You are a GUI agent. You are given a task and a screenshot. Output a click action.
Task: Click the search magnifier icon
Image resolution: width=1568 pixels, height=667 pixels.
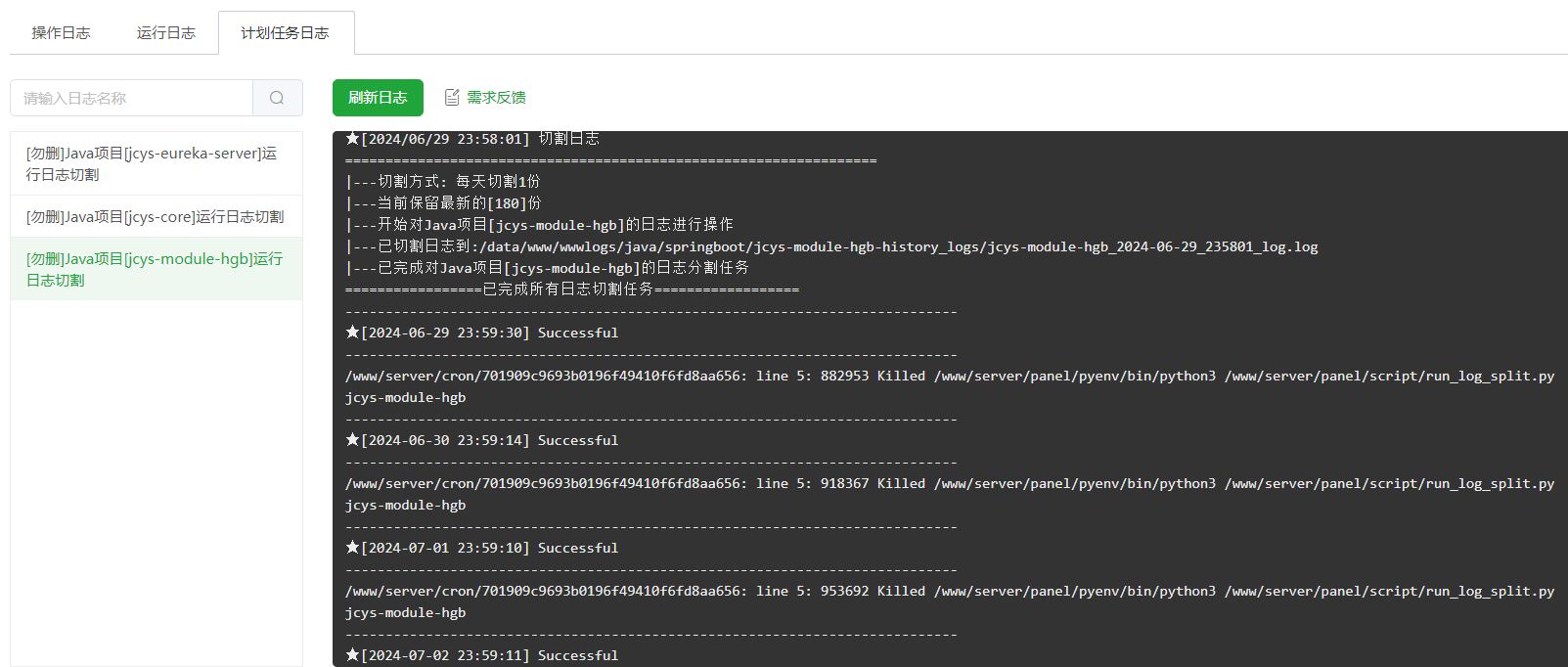[277, 98]
